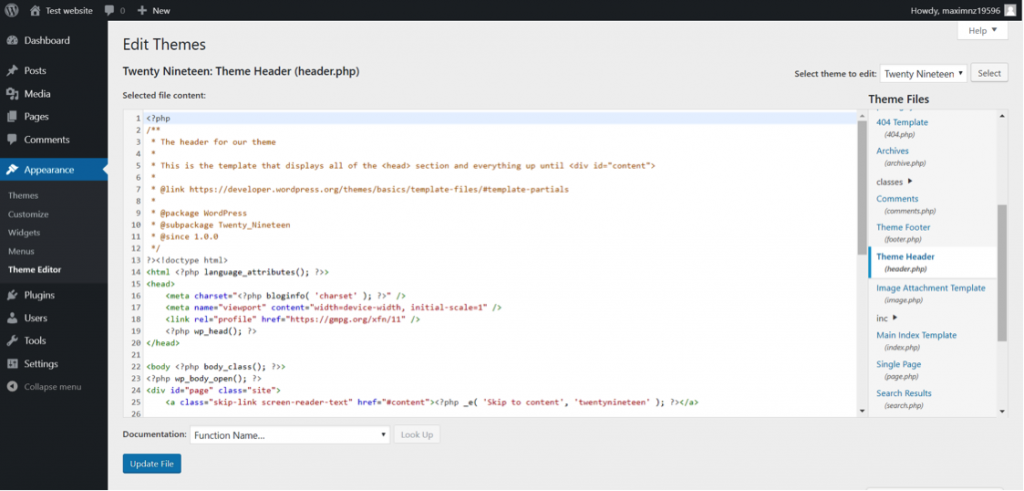
Task: Open the Help tab
Action: click(983, 31)
